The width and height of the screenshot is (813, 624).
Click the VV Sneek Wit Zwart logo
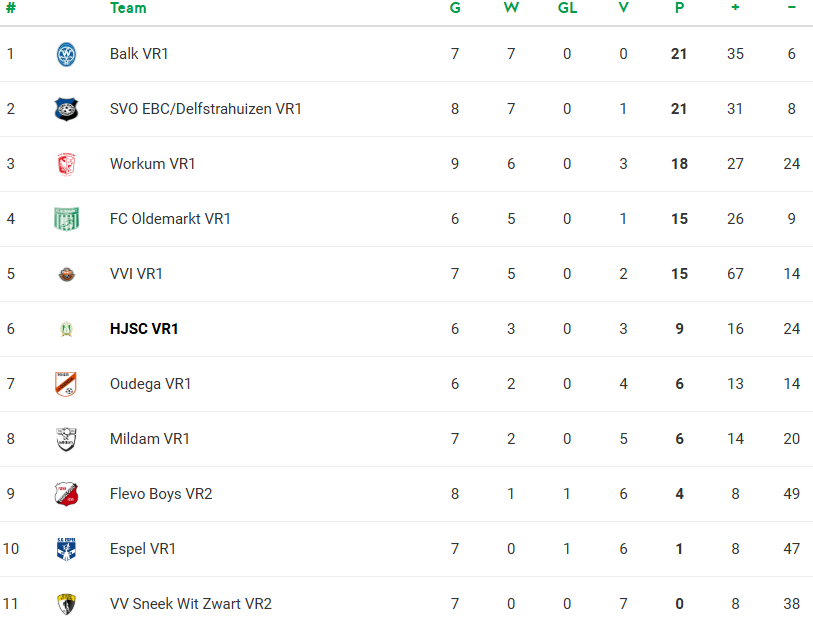66,604
